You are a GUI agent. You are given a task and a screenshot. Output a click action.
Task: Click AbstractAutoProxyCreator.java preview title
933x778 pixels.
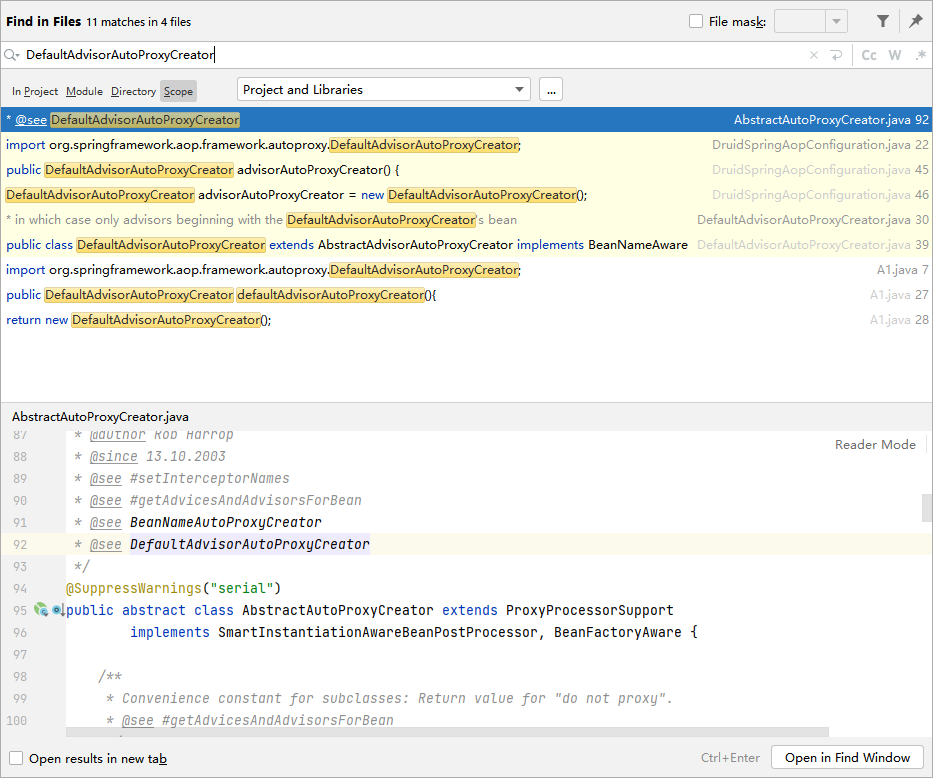(100, 417)
